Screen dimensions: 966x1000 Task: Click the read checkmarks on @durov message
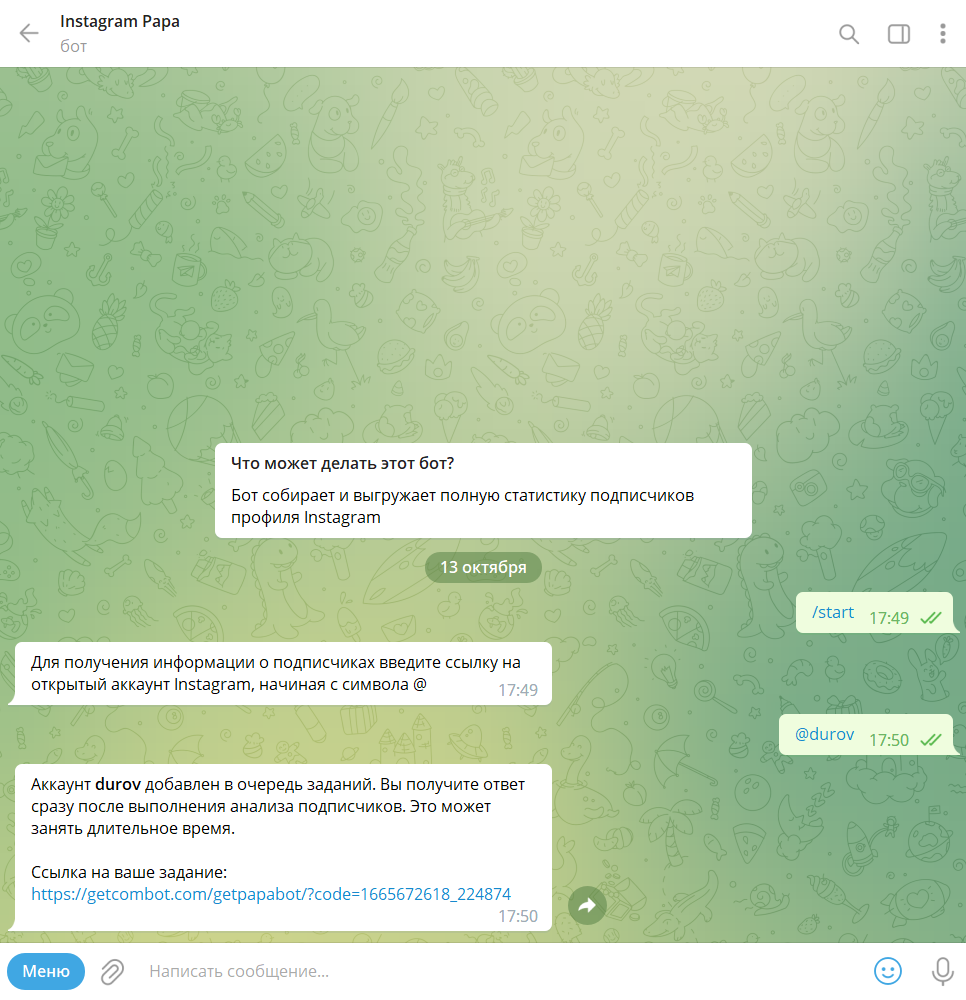click(931, 740)
